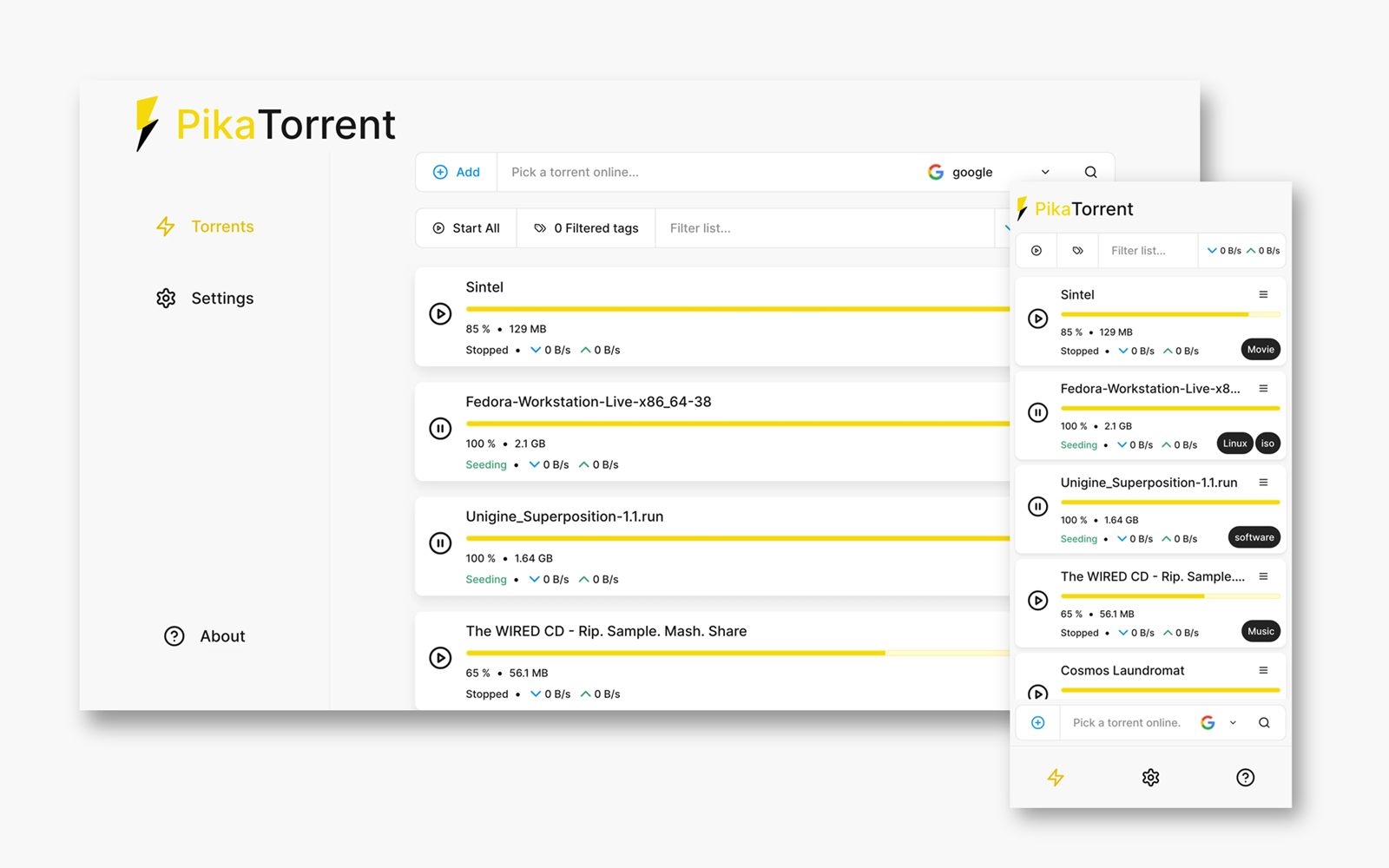Screen dimensions: 1389x868
Task: Open the Torrents lightning tab in mobile bottom bar
Action: click(1056, 778)
